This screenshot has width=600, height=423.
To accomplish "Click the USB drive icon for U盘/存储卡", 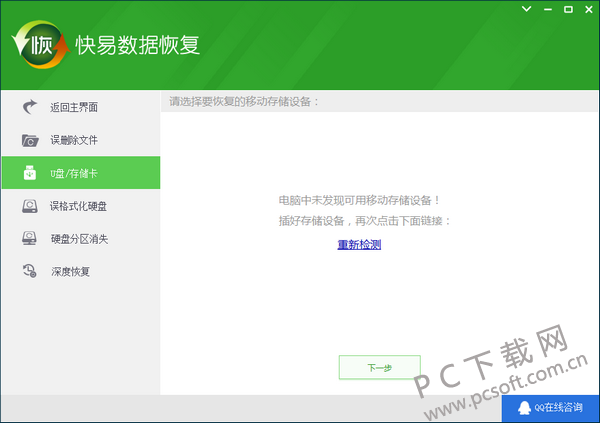I will (x=30, y=173).
